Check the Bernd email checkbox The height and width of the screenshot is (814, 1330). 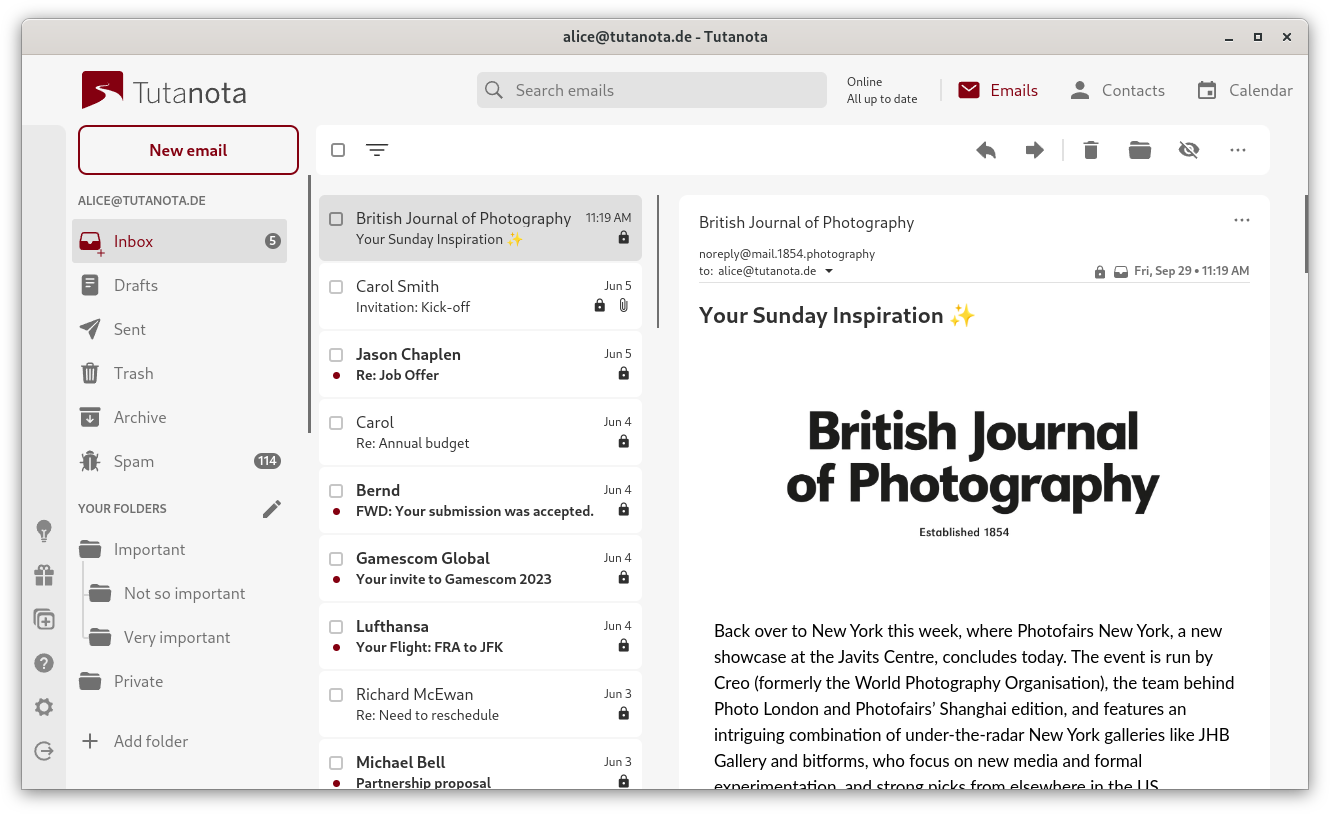[336, 490]
